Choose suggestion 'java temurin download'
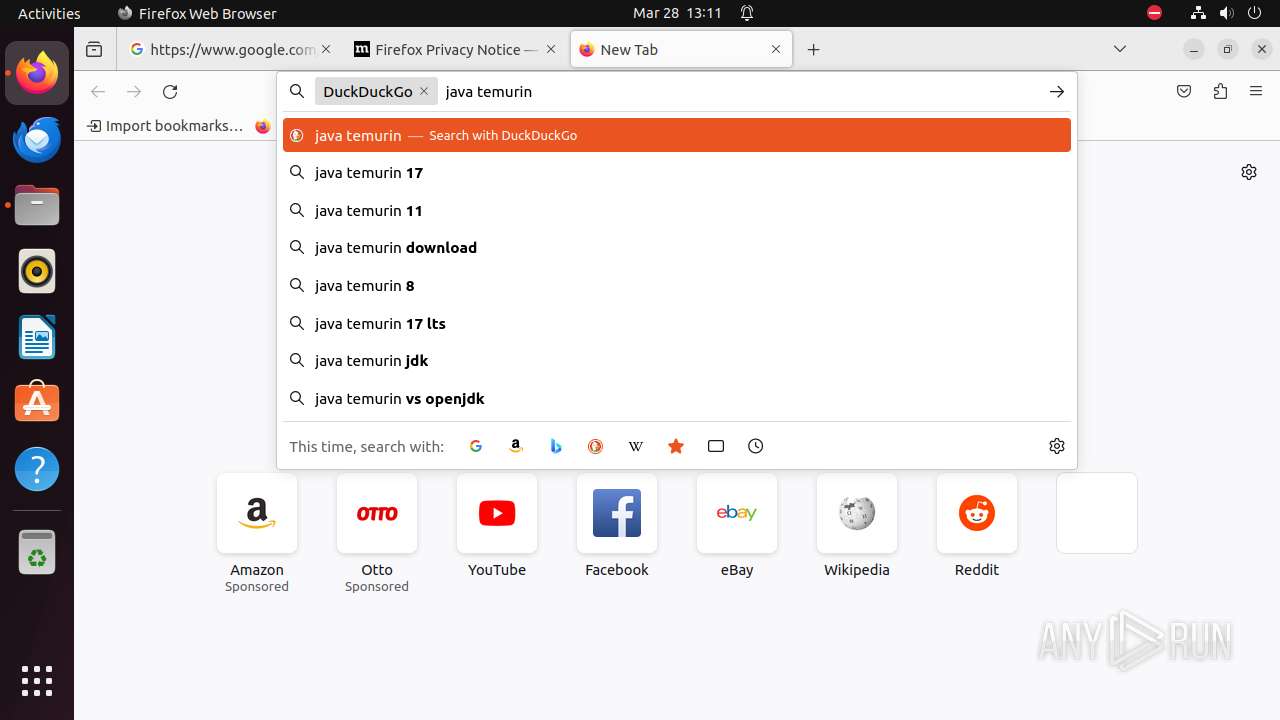Viewport: 1280px width, 720px height. (677, 248)
